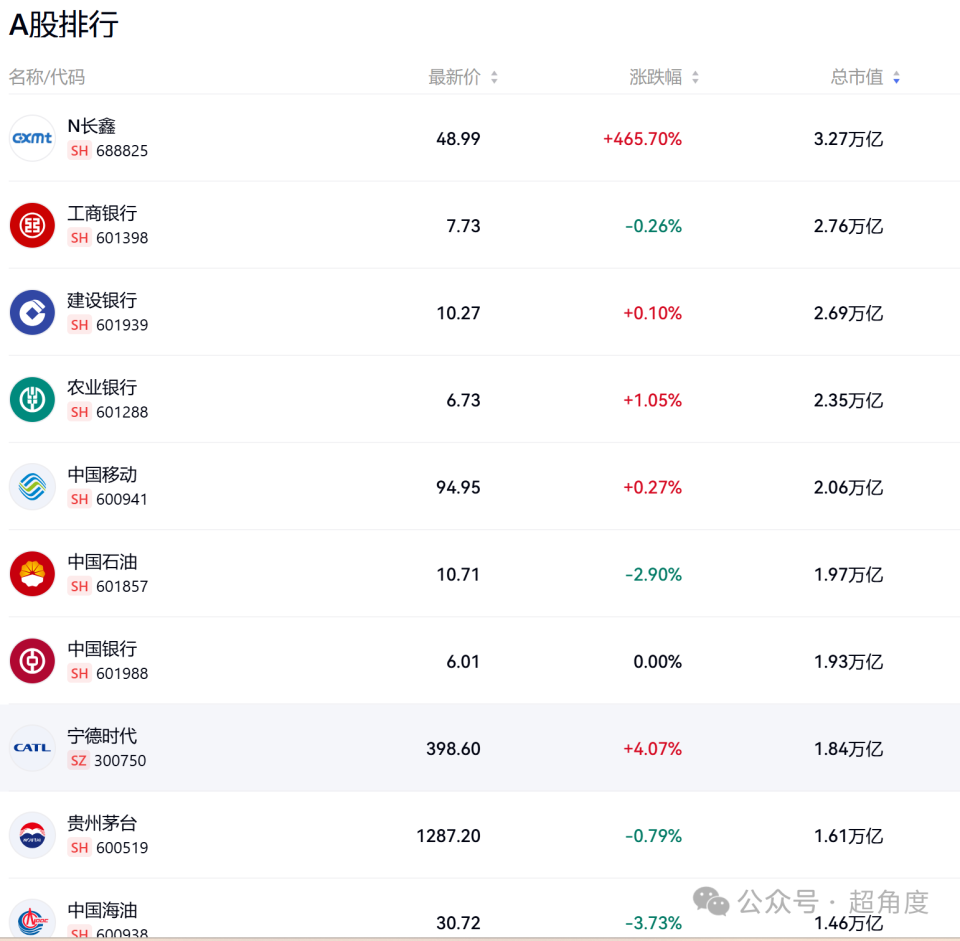
Task: Select stock code 601939
Action: click(x=122, y=325)
